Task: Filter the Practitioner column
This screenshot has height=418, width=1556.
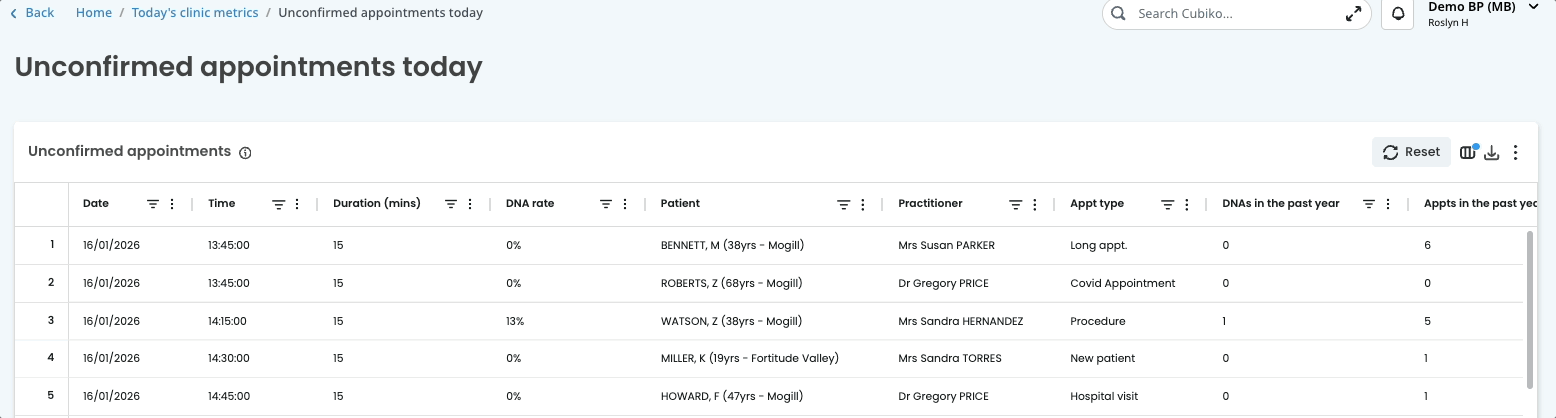Action: tap(1015, 204)
